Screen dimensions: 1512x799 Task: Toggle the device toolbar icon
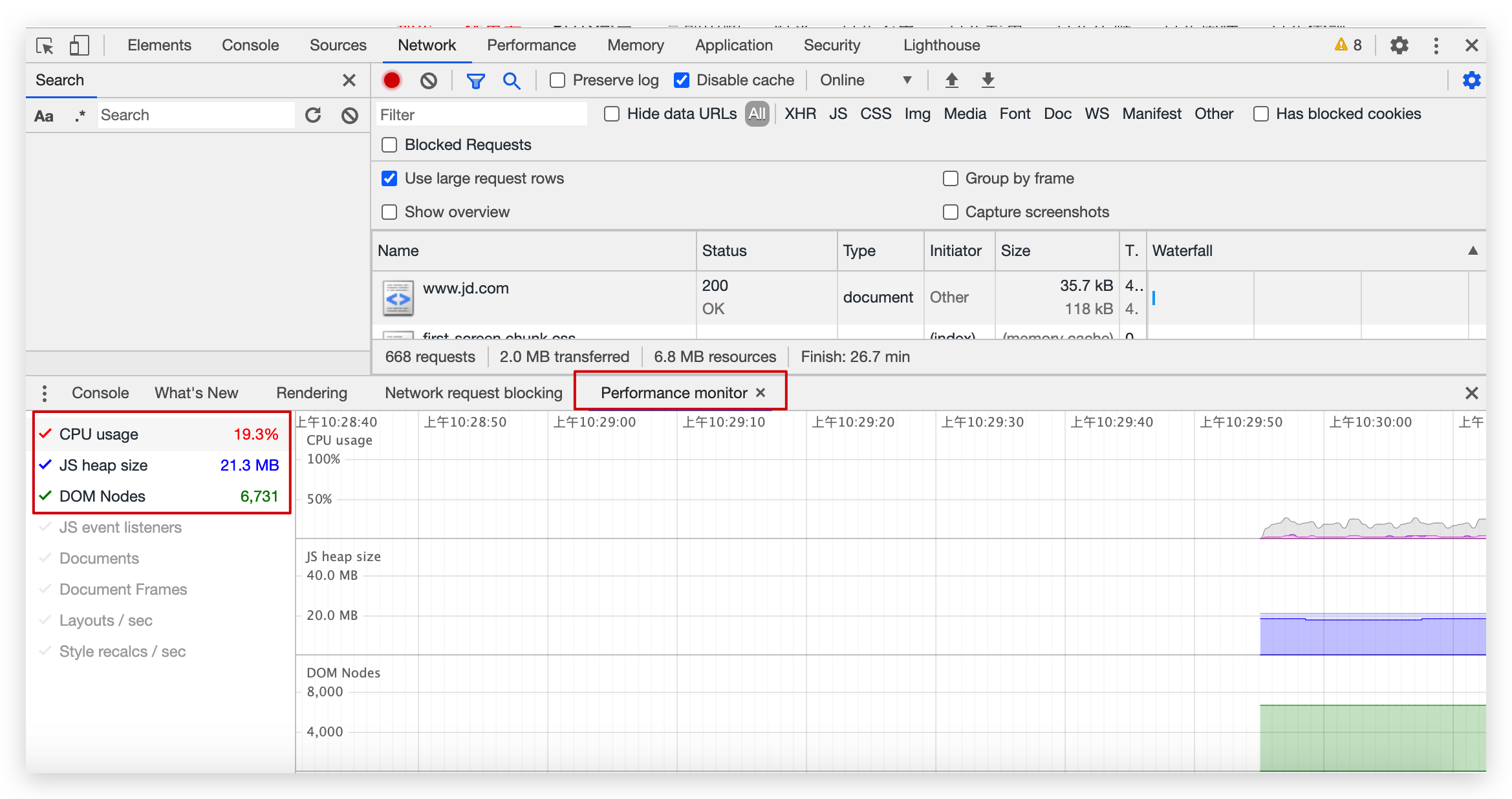pyautogui.click(x=79, y=45)
